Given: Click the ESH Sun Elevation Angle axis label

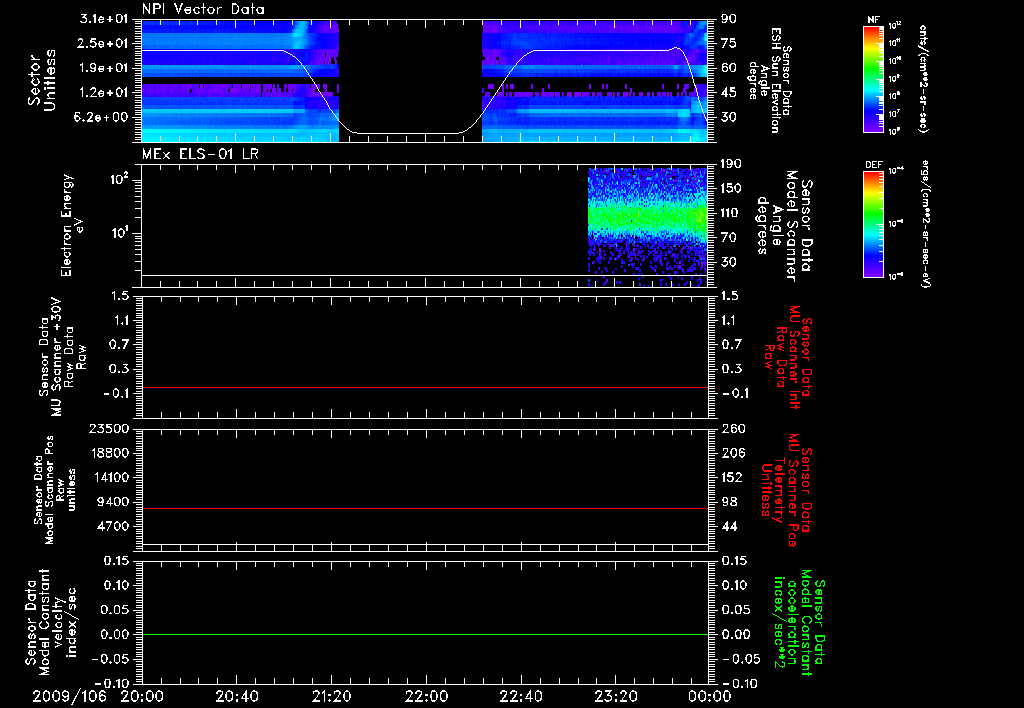Looking at the screenshot, I should point(770,80).
